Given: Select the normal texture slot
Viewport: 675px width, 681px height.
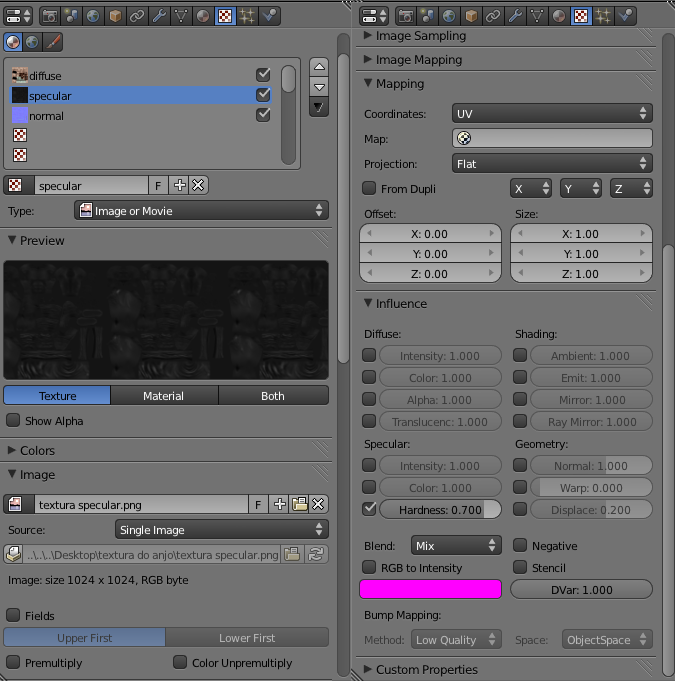Looking at the screenshot, I should [x=140, y=116].
